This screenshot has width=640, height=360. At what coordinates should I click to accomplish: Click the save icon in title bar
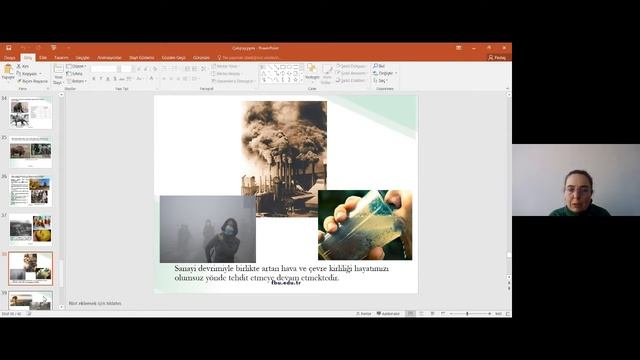(9, 48)
